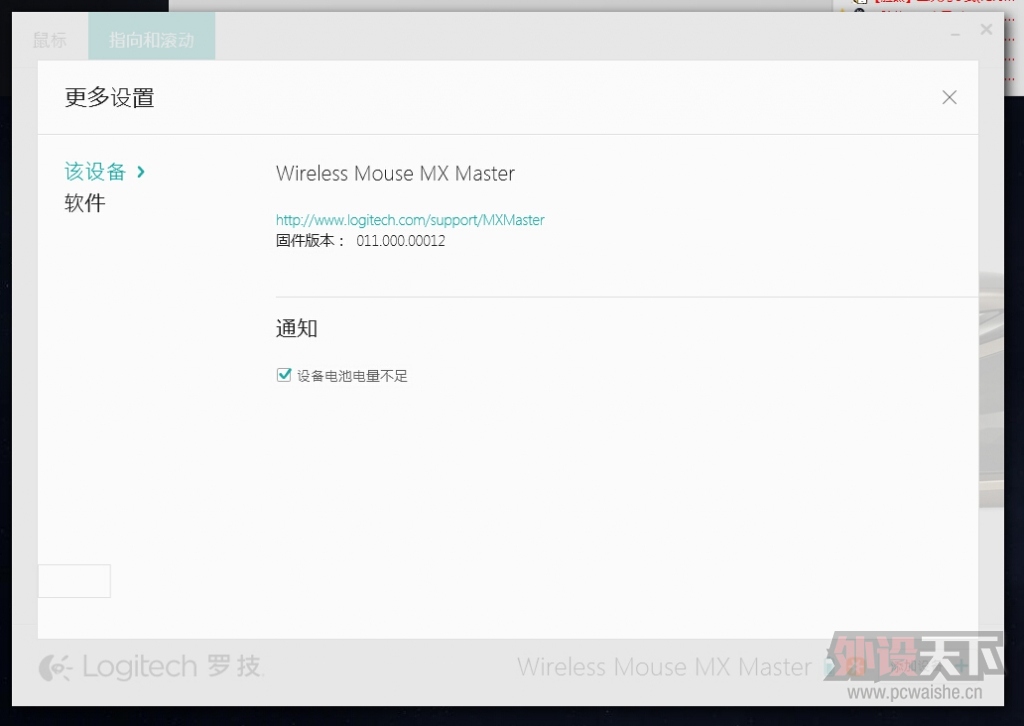This screenshot has width=1024, height=726.
Task: Click Wireless Mouse MX Master heading
Action: click(395, 174)
